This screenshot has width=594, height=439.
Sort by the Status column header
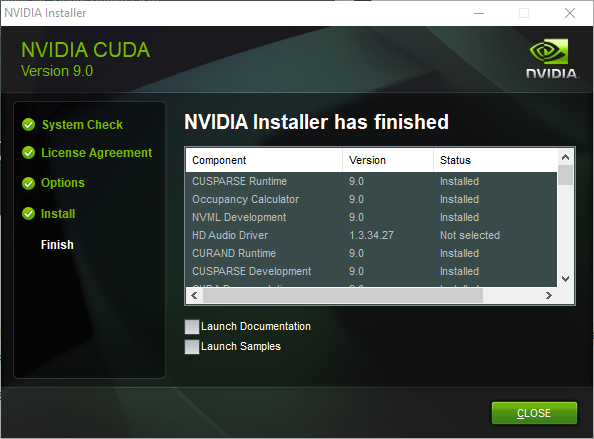[x=495, y=160]
